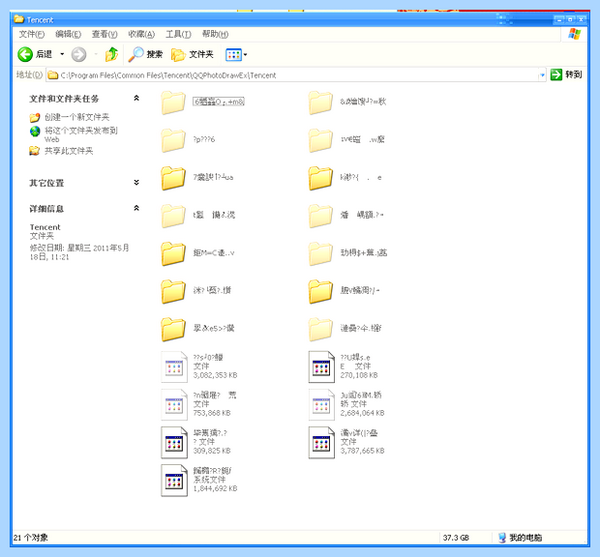Click the Windows flag logo
600x557 pixels.
point(574,34)
